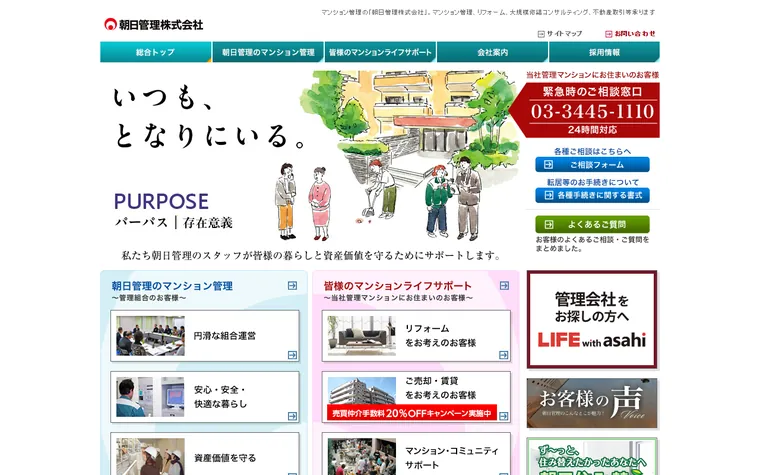Click the 円滑な組合運営 meeting photo
Image resolution: width=760 pixels, height=475 pixels.
[150, 336]
